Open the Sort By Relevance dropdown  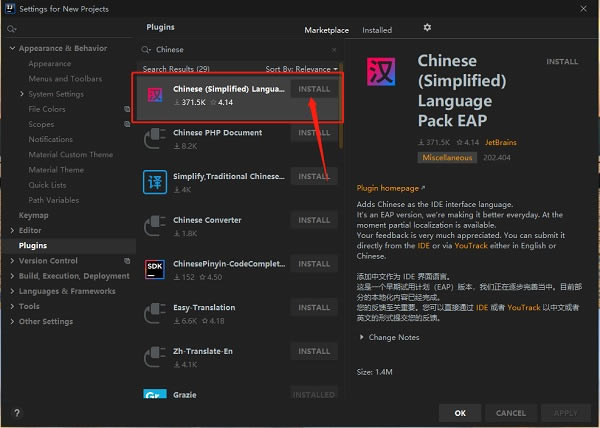pos(302,69)
